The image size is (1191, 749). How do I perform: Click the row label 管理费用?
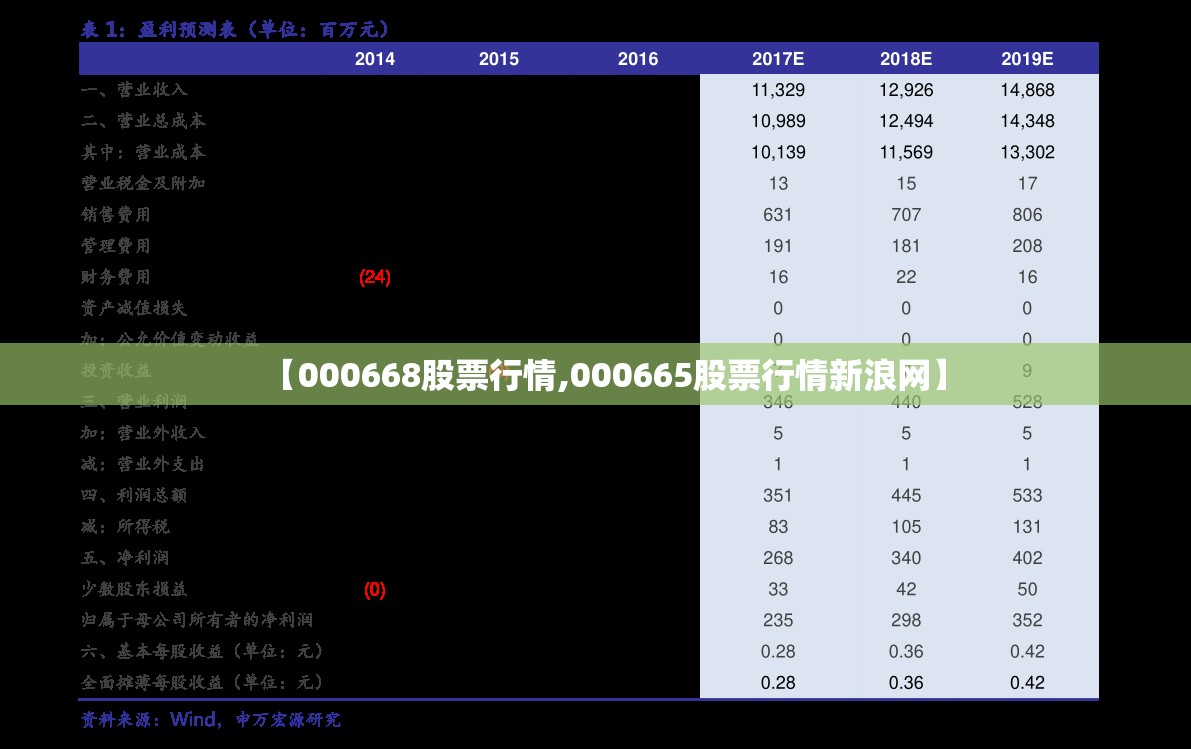click(115, 245)
